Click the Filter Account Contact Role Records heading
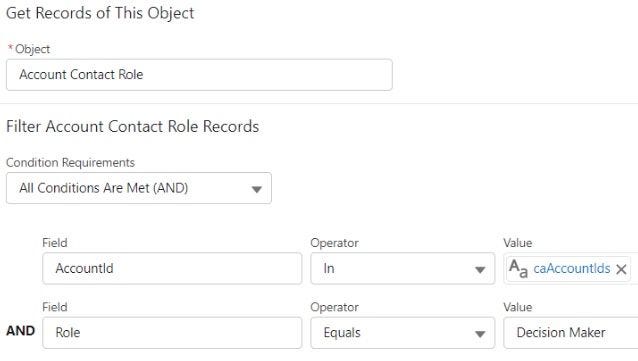This screenshot has width=638, height=361. click(x=133, y=127)
